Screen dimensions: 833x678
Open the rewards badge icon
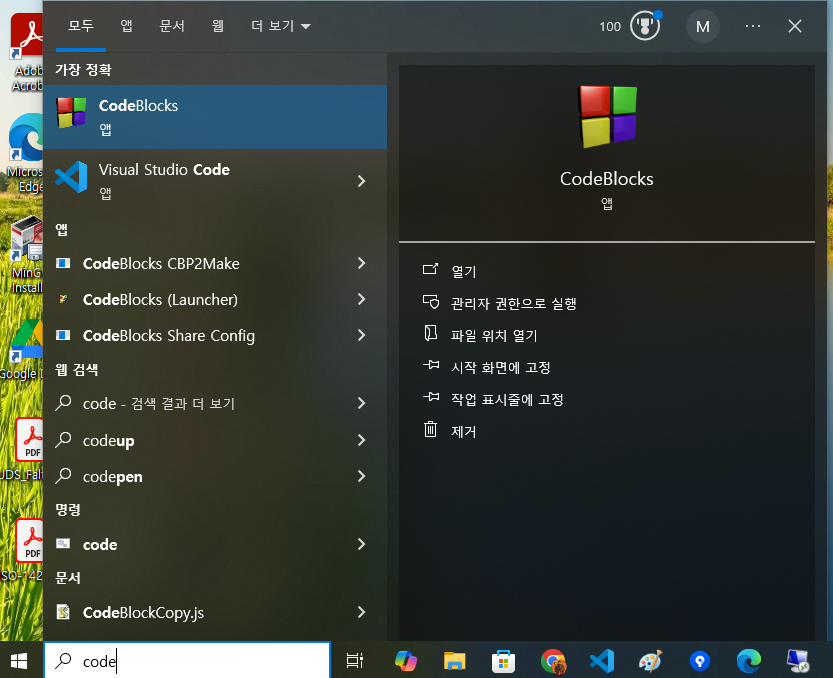645,26
